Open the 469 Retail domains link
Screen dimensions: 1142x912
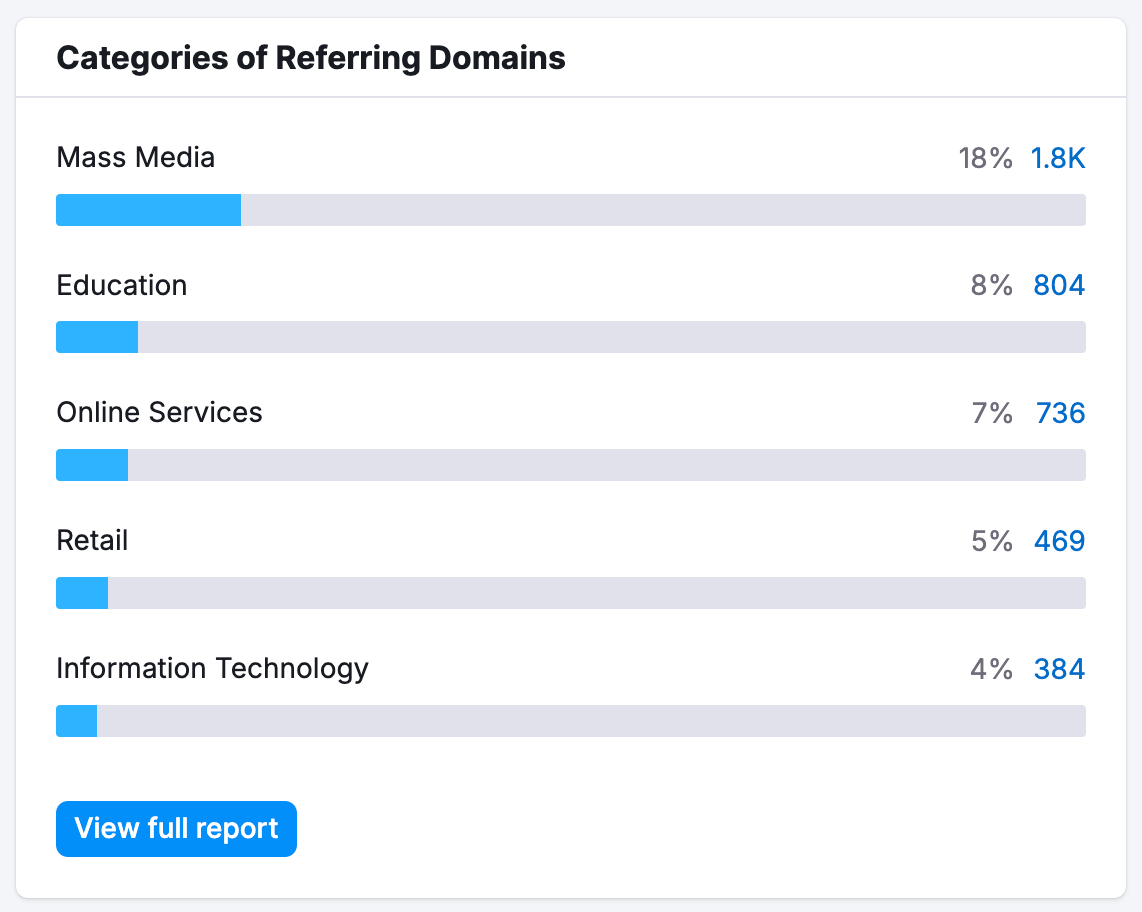click(x=1059, y=541)
